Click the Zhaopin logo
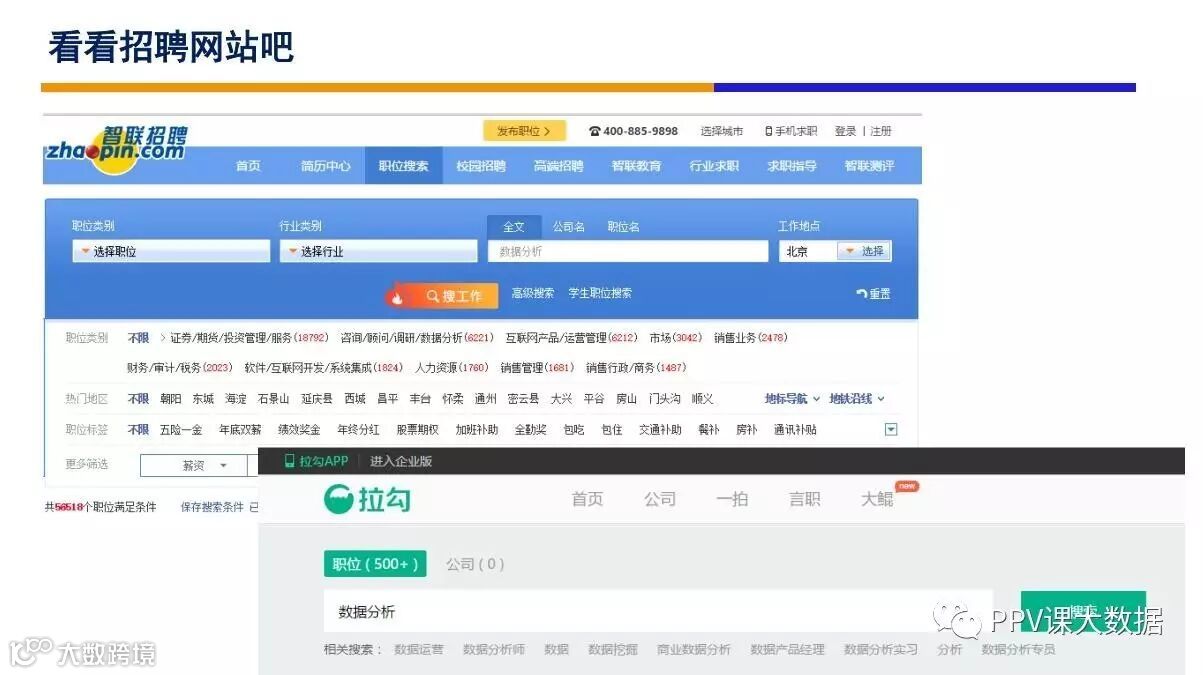Viewport: 1203px width, 675px height. pyautogui.click(x=115, y=150)
